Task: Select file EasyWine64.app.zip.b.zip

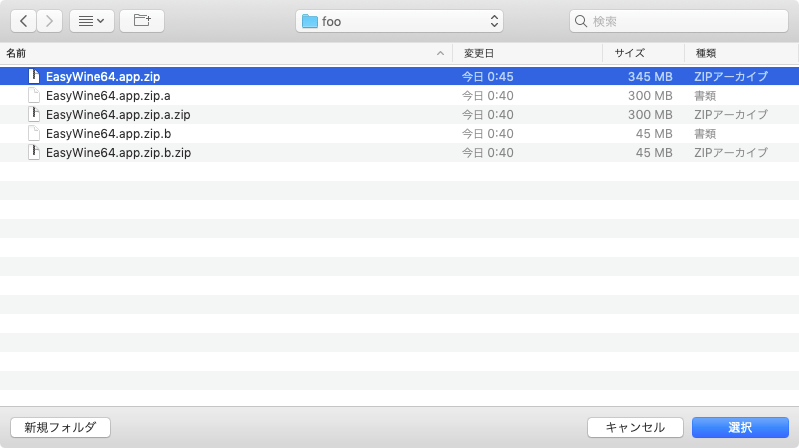Action: 400,152
